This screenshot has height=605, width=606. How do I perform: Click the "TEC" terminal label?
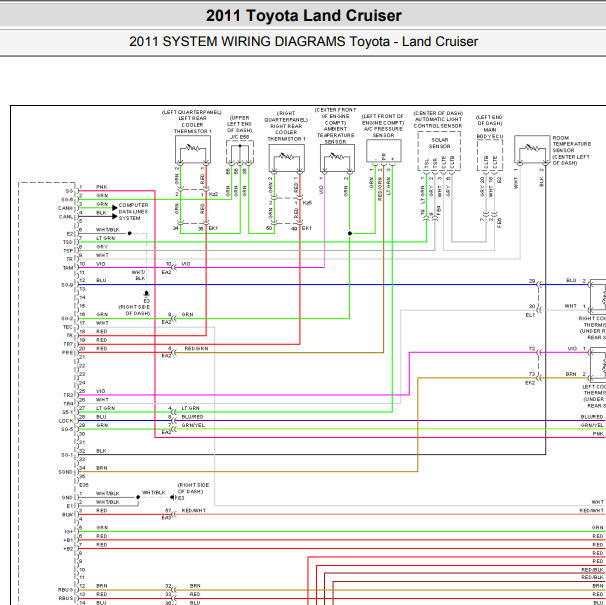(68, 327)
